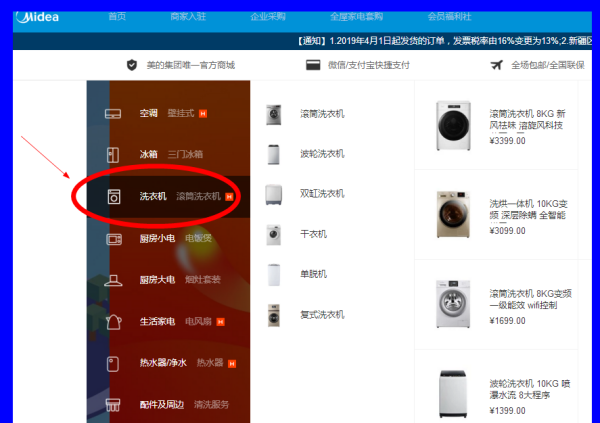Image resolution: width=600 pixels, height=423 pixels.
Task: Open 滚筒洗衣机 in the submenu list
Action: 322,114
